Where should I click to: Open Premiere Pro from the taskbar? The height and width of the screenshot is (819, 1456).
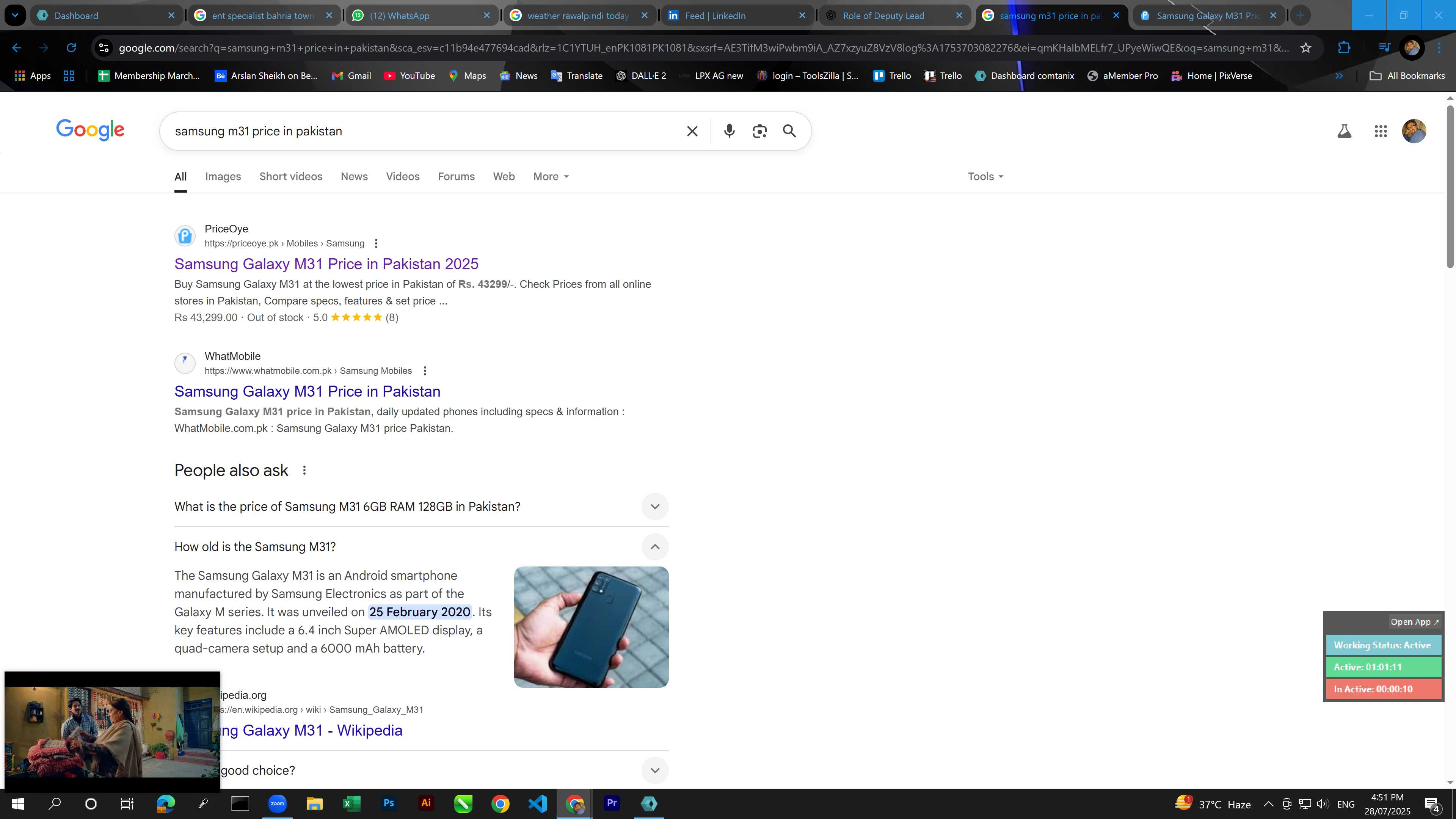(612, 803)
